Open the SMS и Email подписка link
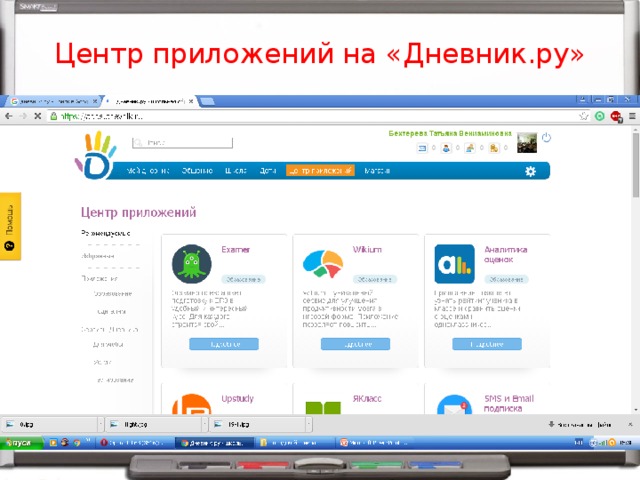Viewport: 640px width, 480px height. coord(509,403)
